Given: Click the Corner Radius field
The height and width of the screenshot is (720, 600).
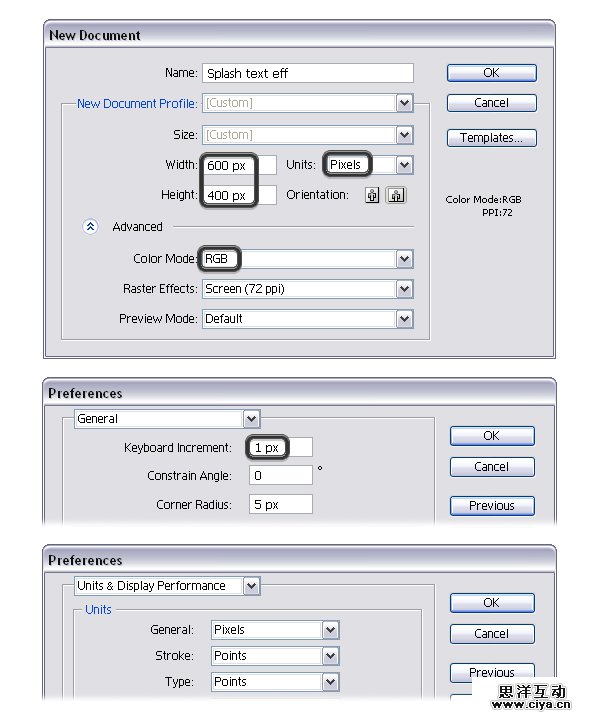Looking at the screenshot, I should [281, 505].
